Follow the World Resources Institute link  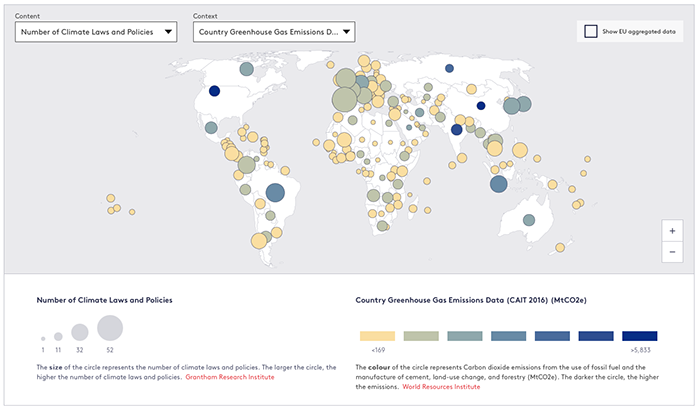click(x=439, y=386)
